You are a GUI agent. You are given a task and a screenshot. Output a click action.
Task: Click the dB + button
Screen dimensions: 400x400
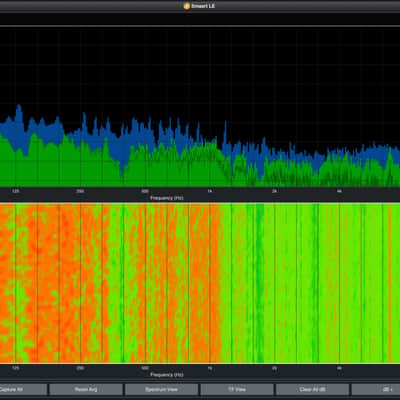(376, 389)
